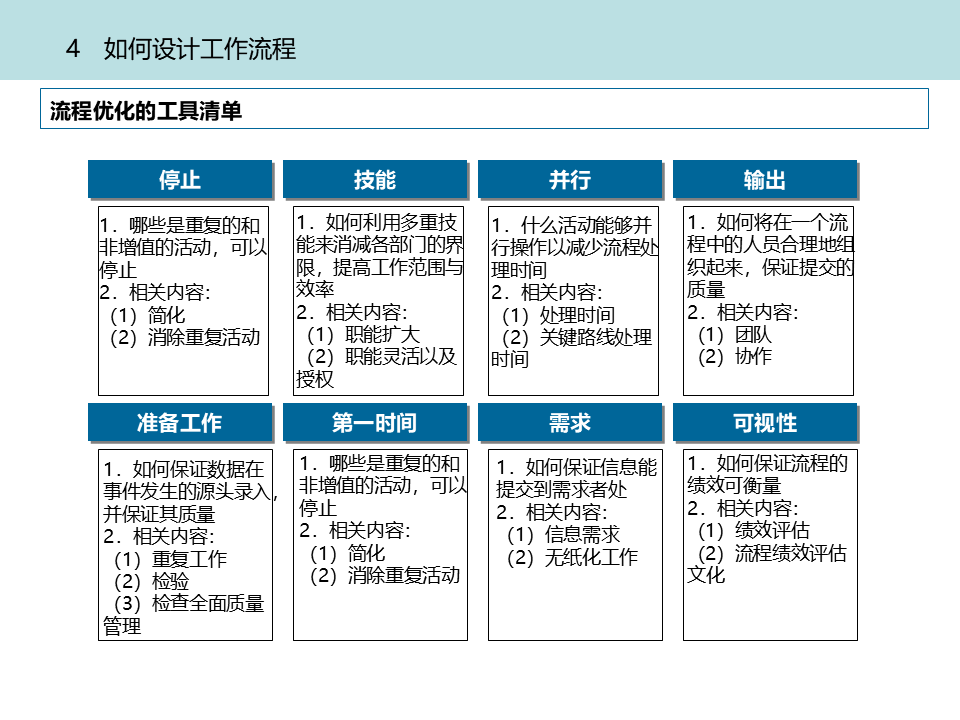This screenshot has height=720, width=960.
Task: Select text 如何保证信息能 in 需求 box
Action: (591, 467)
